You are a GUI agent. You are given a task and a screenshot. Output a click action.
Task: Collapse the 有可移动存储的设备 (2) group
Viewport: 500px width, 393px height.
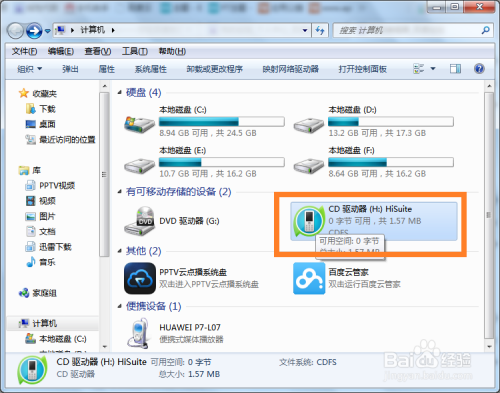[x=120, y=192]
